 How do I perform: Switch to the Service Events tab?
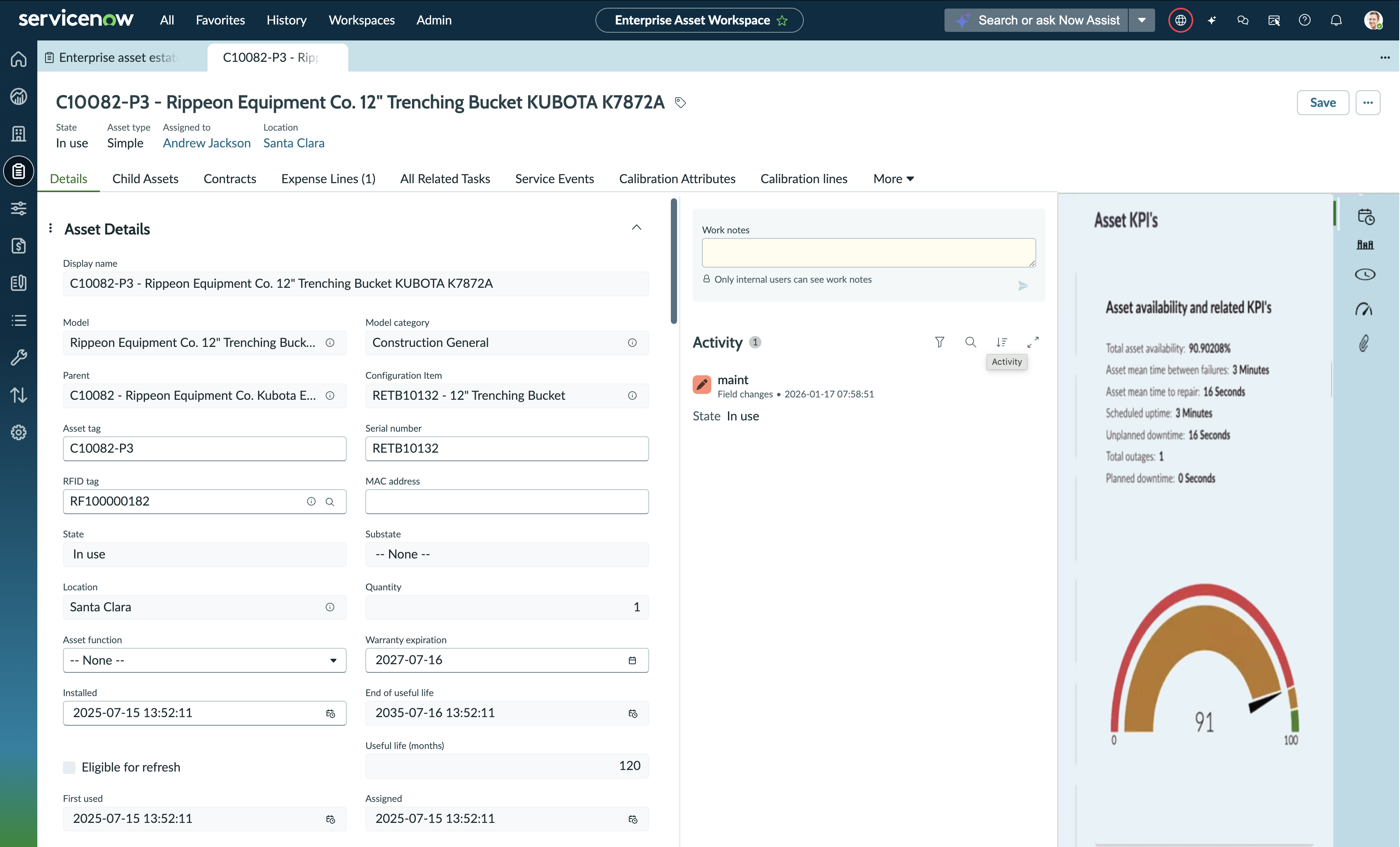[x=555, y=178]
